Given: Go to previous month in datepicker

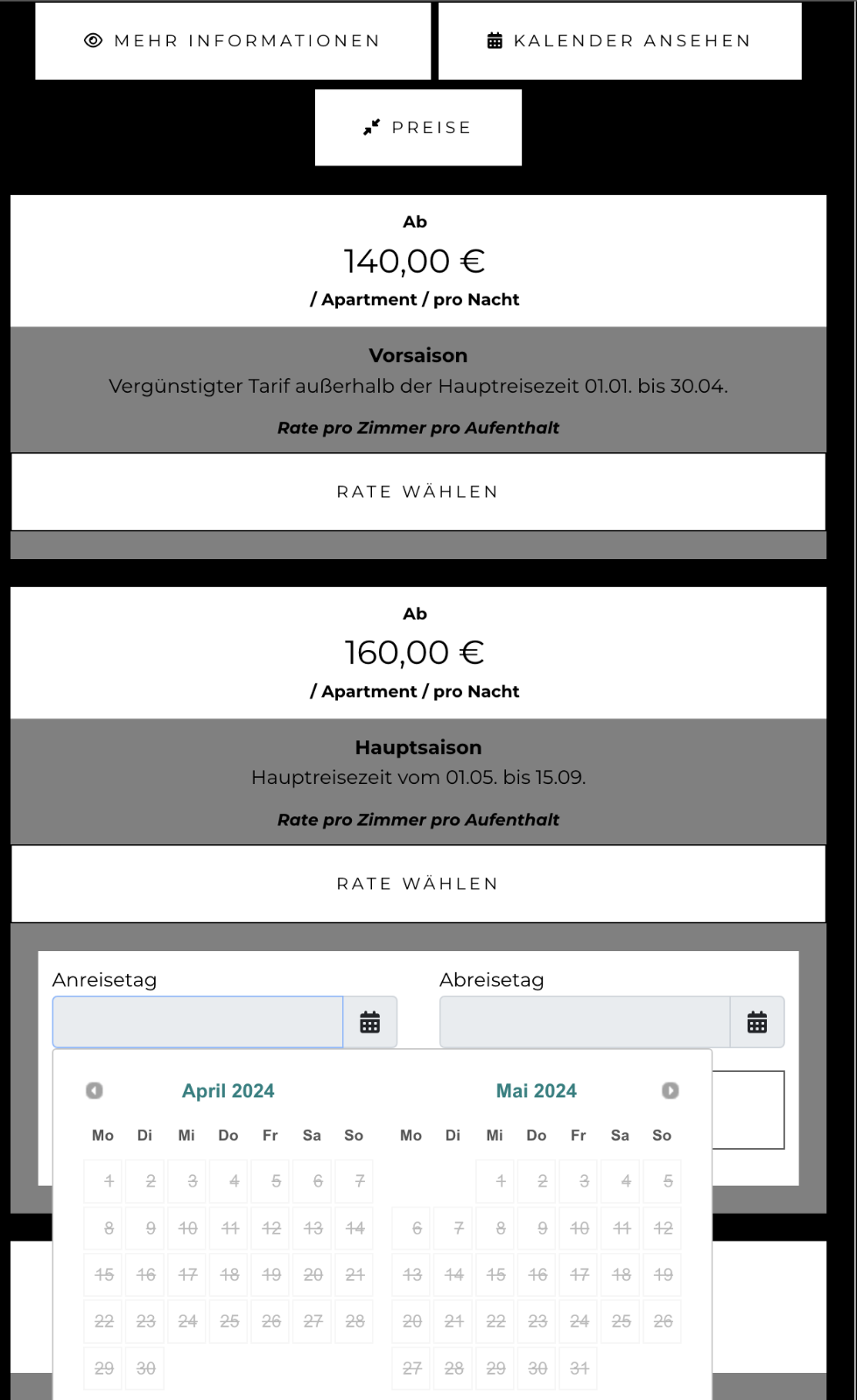Looking at the screenshot, I should click(x=95, y=1090).
